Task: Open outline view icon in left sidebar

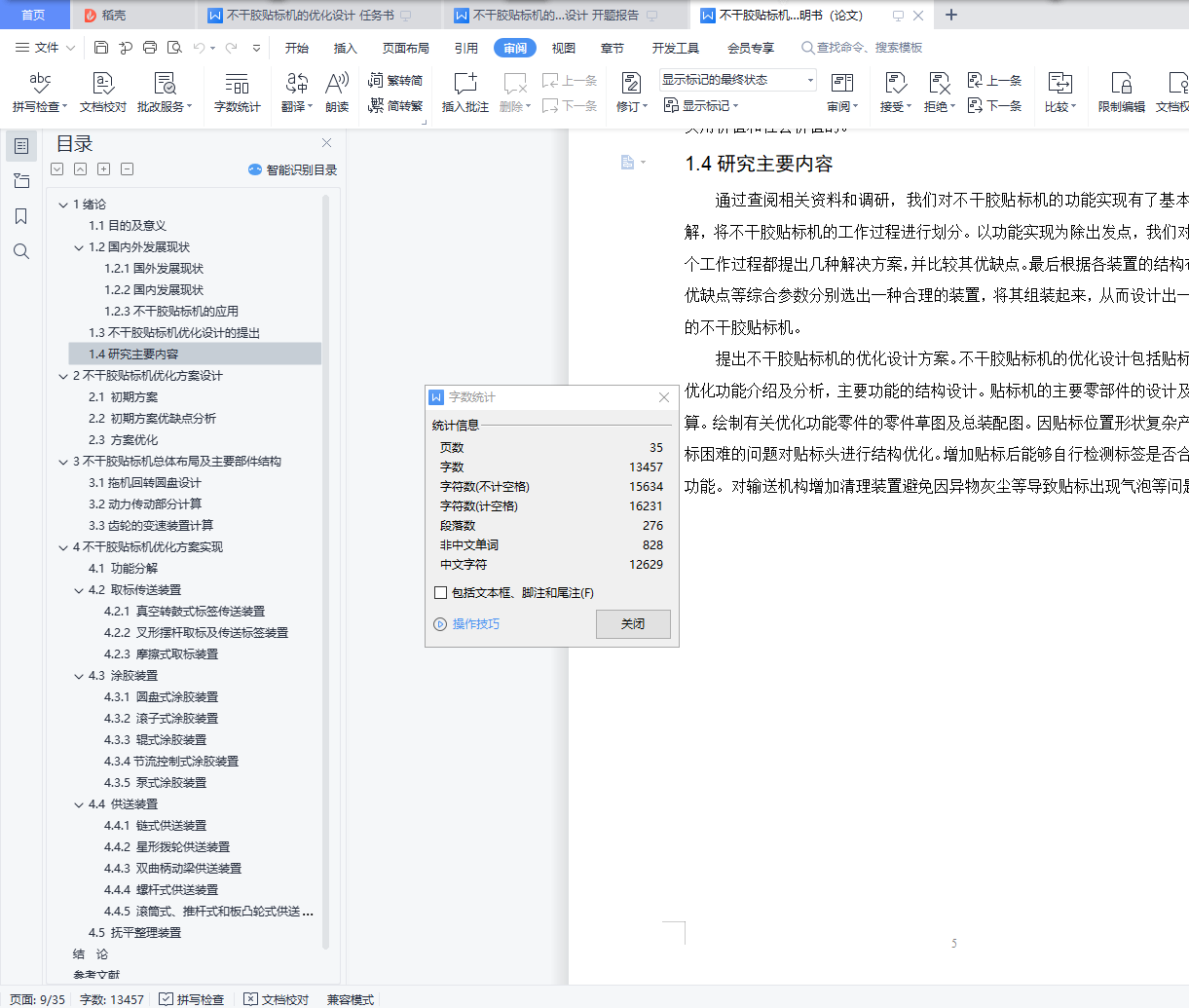Action: pos(21,146)
